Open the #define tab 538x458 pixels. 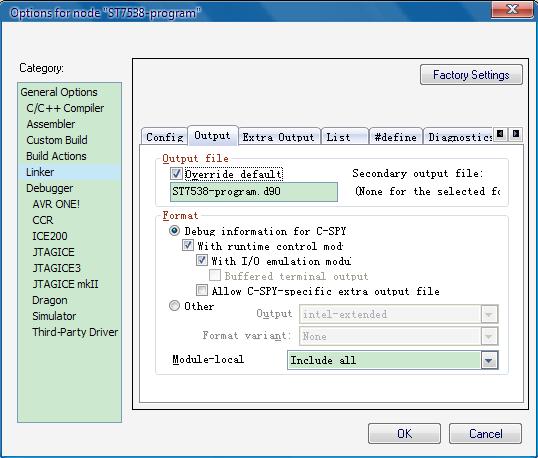tap(395, 137)
